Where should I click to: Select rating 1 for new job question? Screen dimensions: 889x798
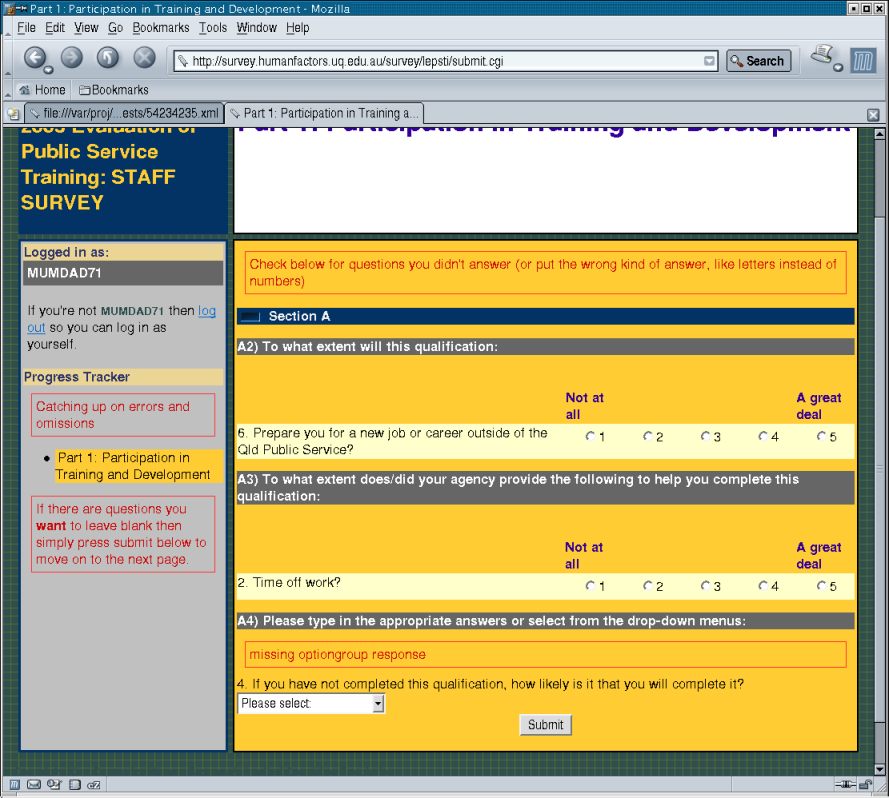[x=590, y=436]
